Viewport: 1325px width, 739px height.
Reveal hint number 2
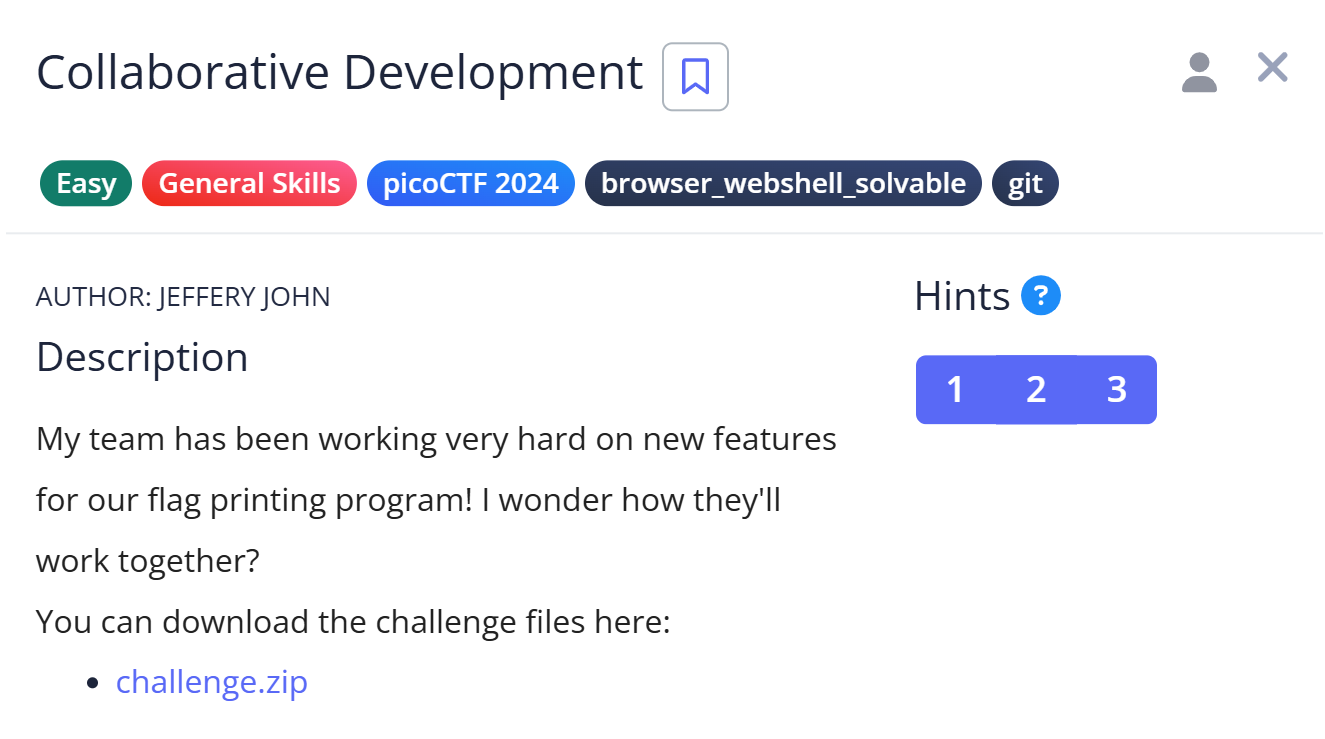[x=1036, y=390]
